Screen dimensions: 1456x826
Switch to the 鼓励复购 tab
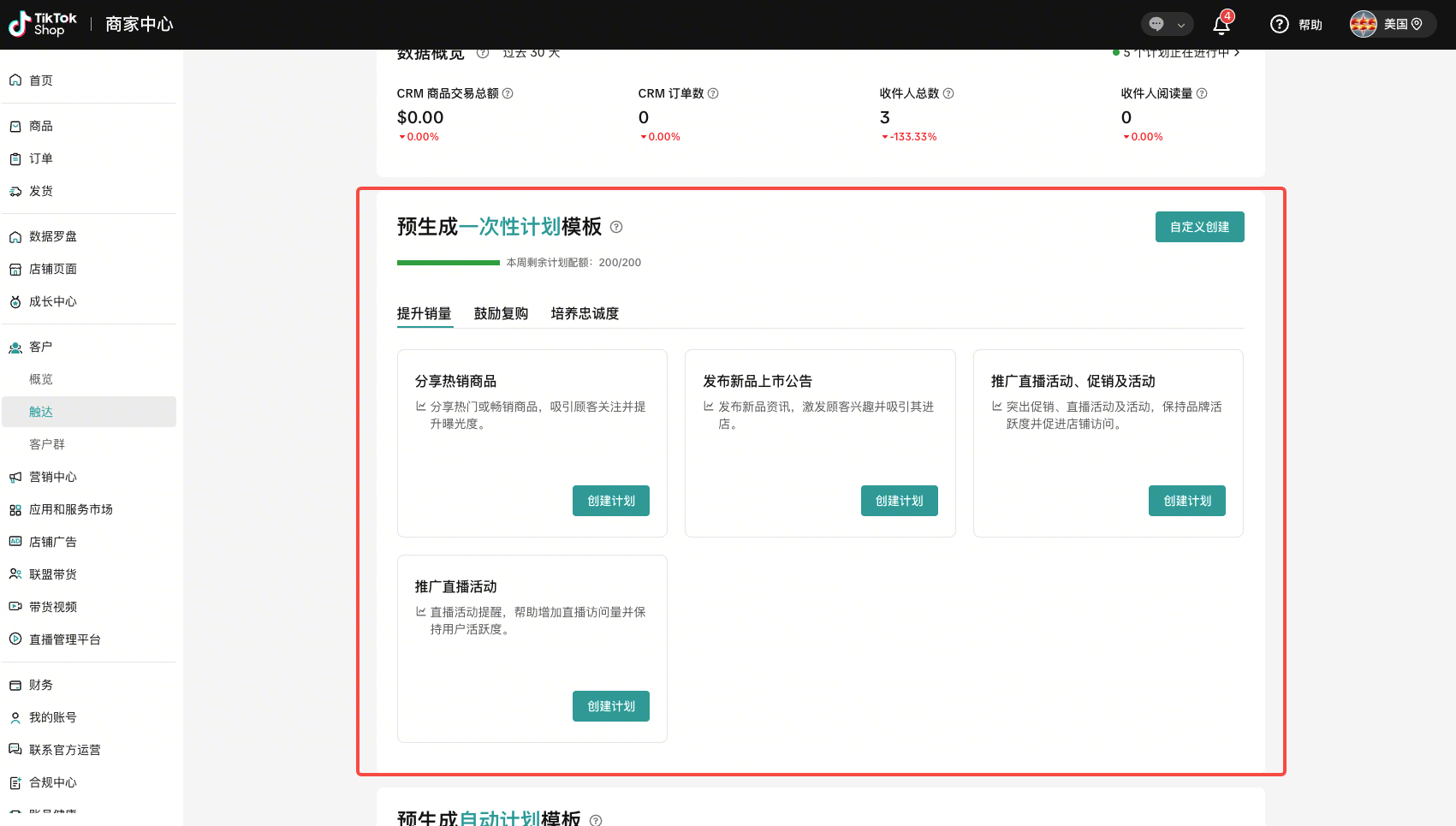coord(501,313)
